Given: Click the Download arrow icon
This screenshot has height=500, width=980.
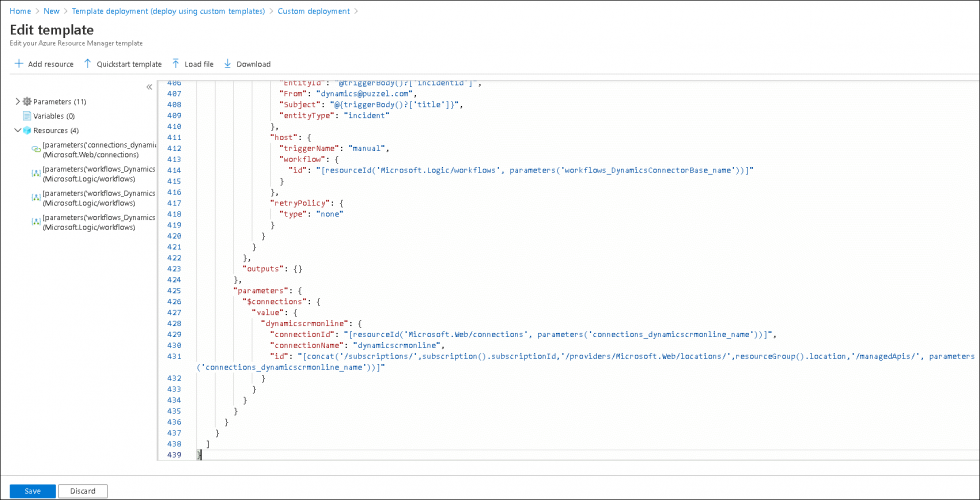Looking at the screenshot, I should tap(227, 64).
